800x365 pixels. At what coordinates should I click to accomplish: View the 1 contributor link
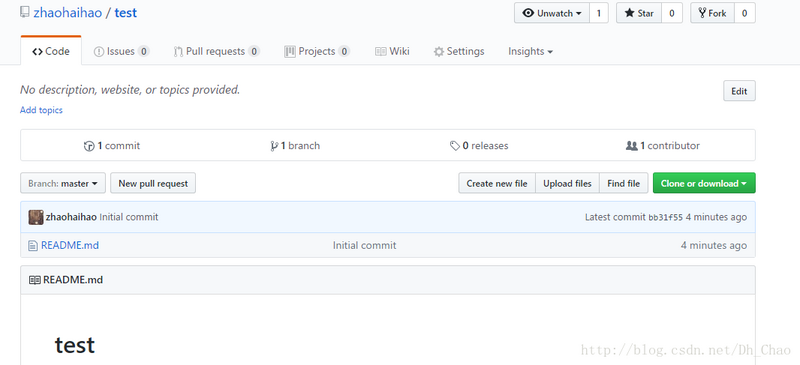[663, 145]
